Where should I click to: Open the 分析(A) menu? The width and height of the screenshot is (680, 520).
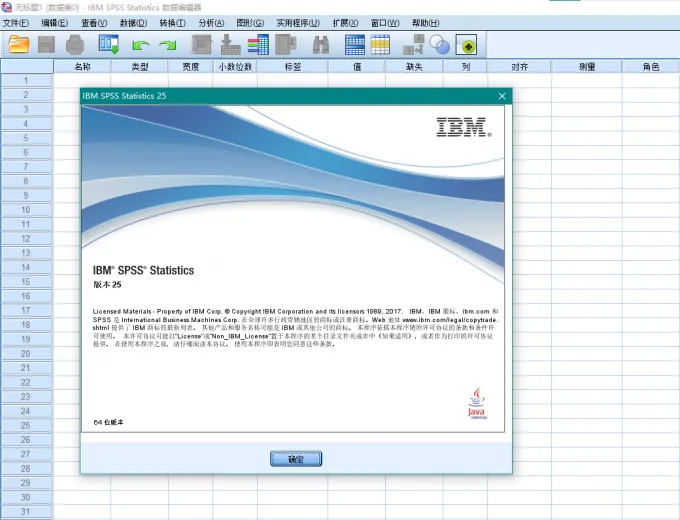[x=211, y=23]
